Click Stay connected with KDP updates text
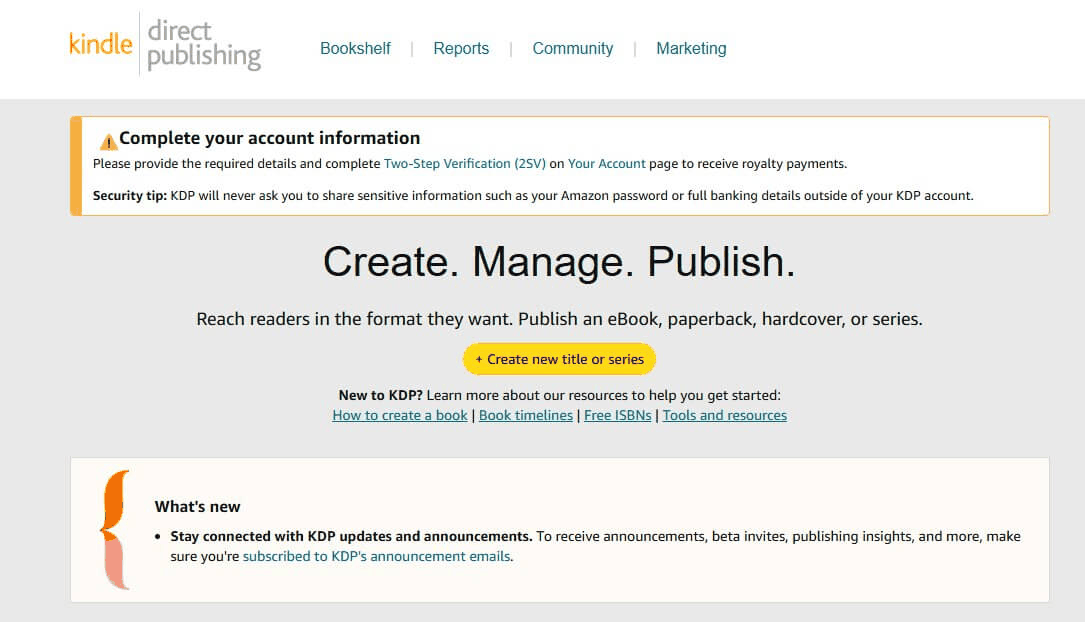This screenshot has width=1085, height=622. pyautogui.click(x=351, y=536)
